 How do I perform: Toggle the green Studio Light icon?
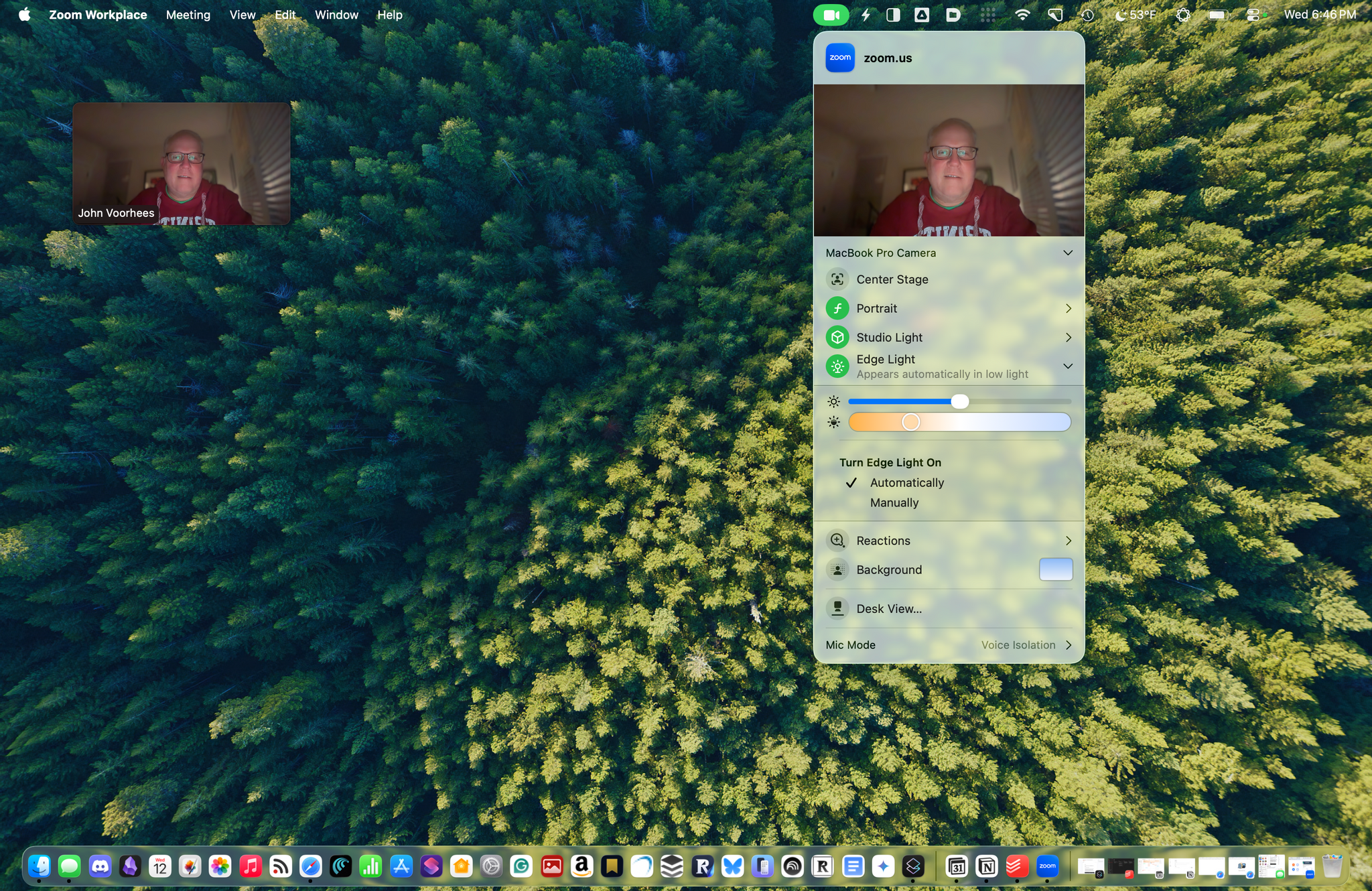(837, 338)
